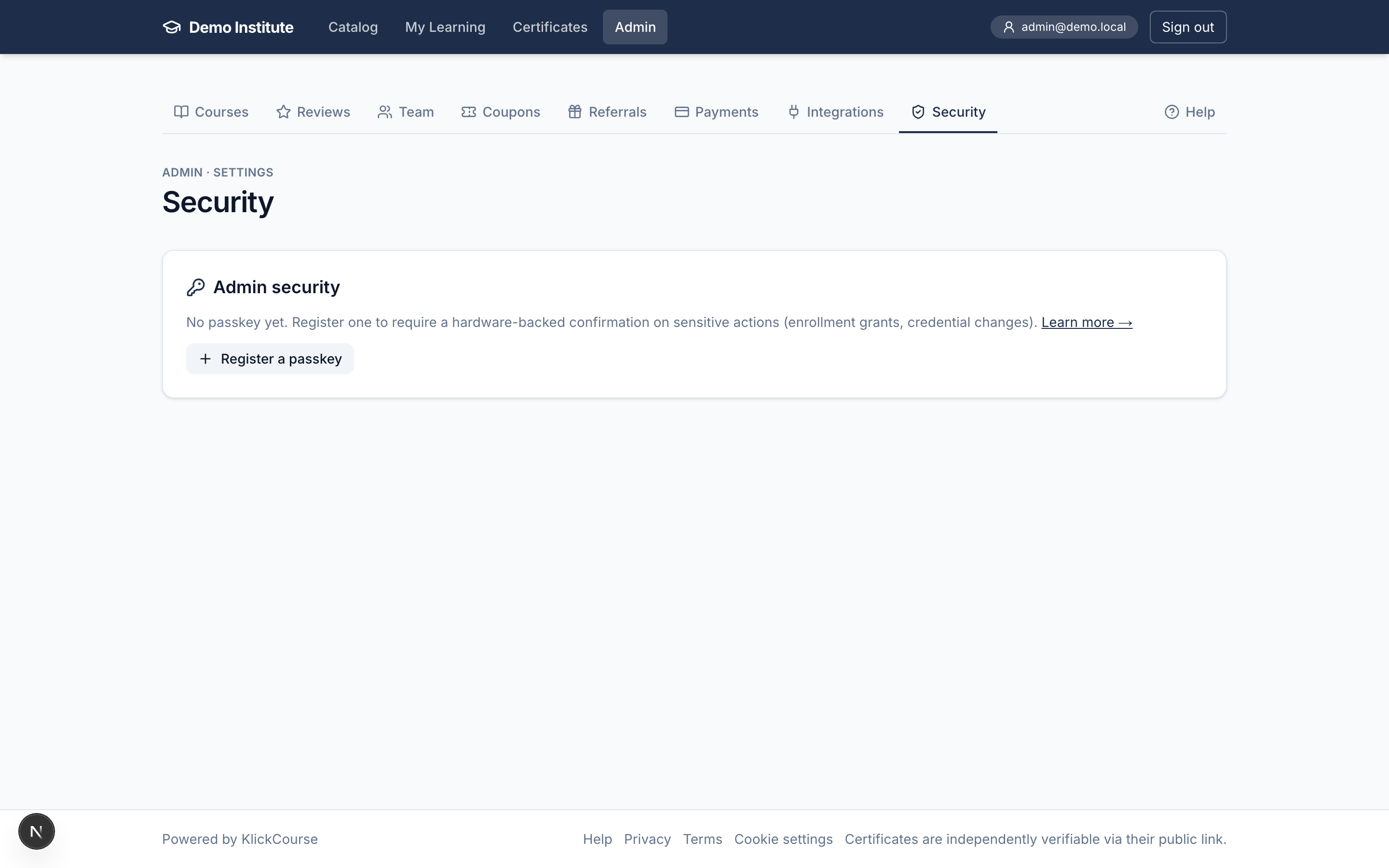Click the Coupons ticket icon
1389x868 pixels.
coord(468,112)
